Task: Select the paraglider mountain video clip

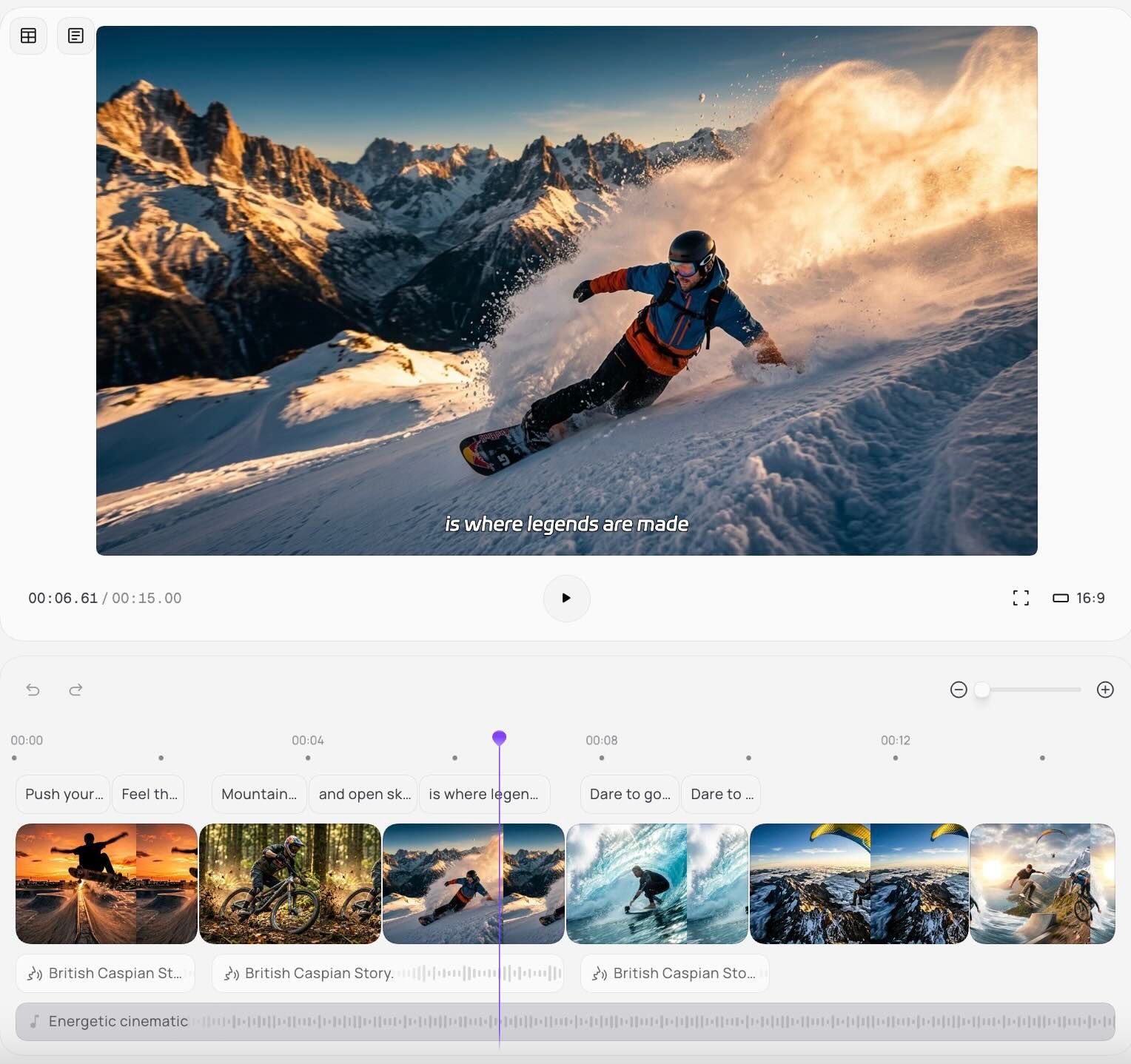Action: pyautogui.click(x=859, y=883)
